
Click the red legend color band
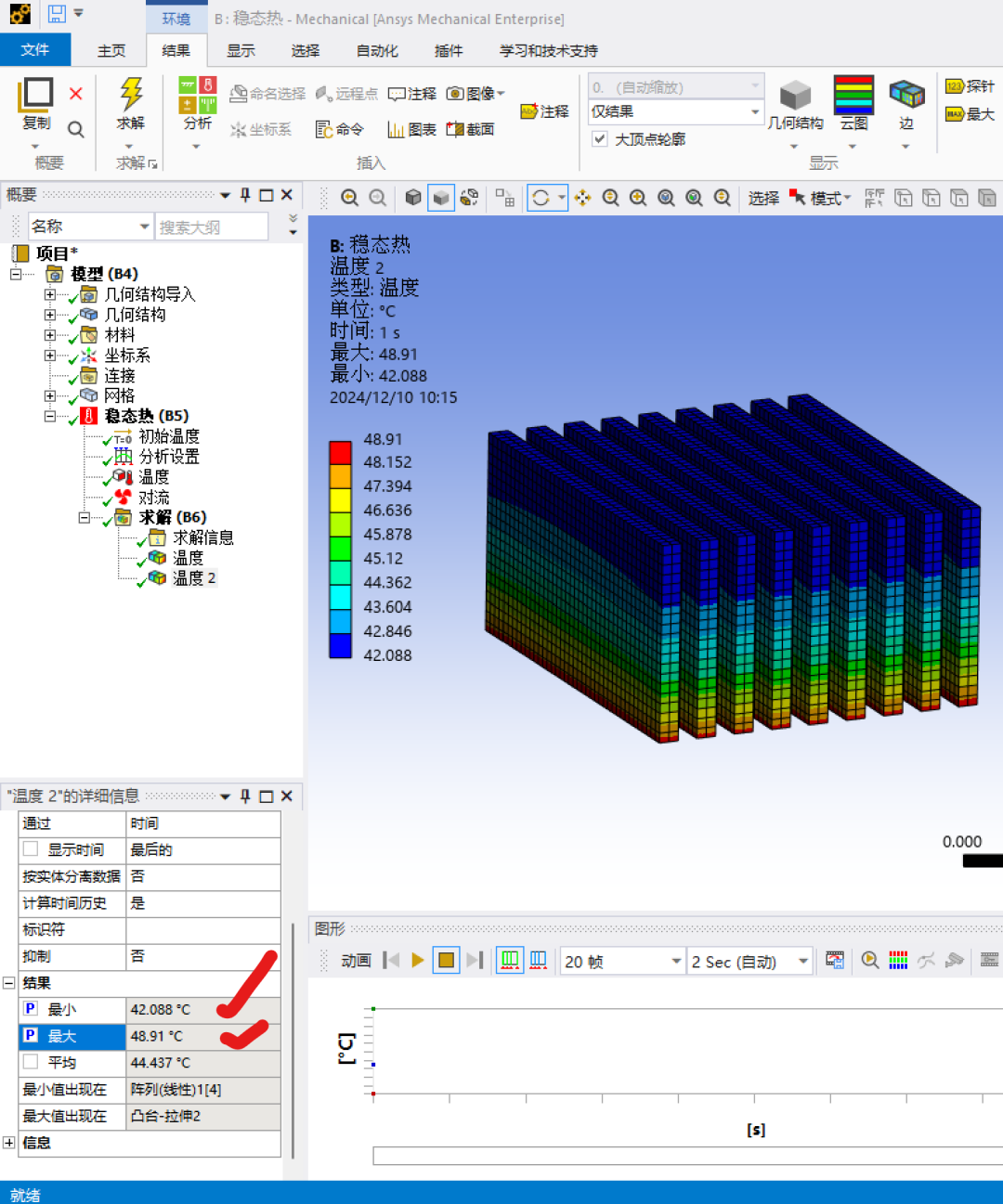tap(341, 452)
